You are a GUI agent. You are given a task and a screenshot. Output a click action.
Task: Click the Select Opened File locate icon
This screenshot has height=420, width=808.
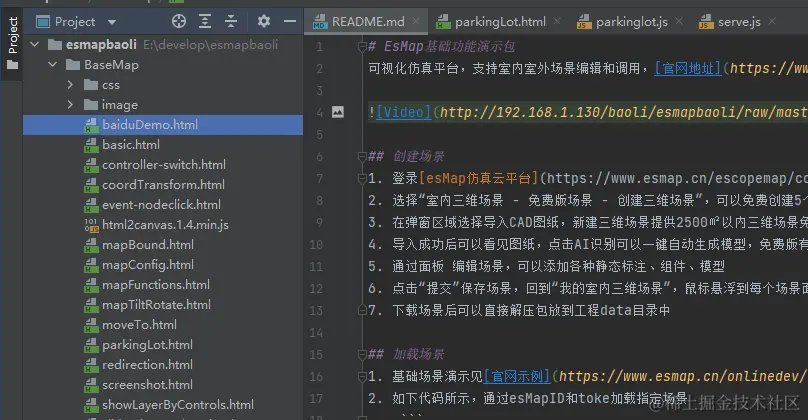coord(179,21)
